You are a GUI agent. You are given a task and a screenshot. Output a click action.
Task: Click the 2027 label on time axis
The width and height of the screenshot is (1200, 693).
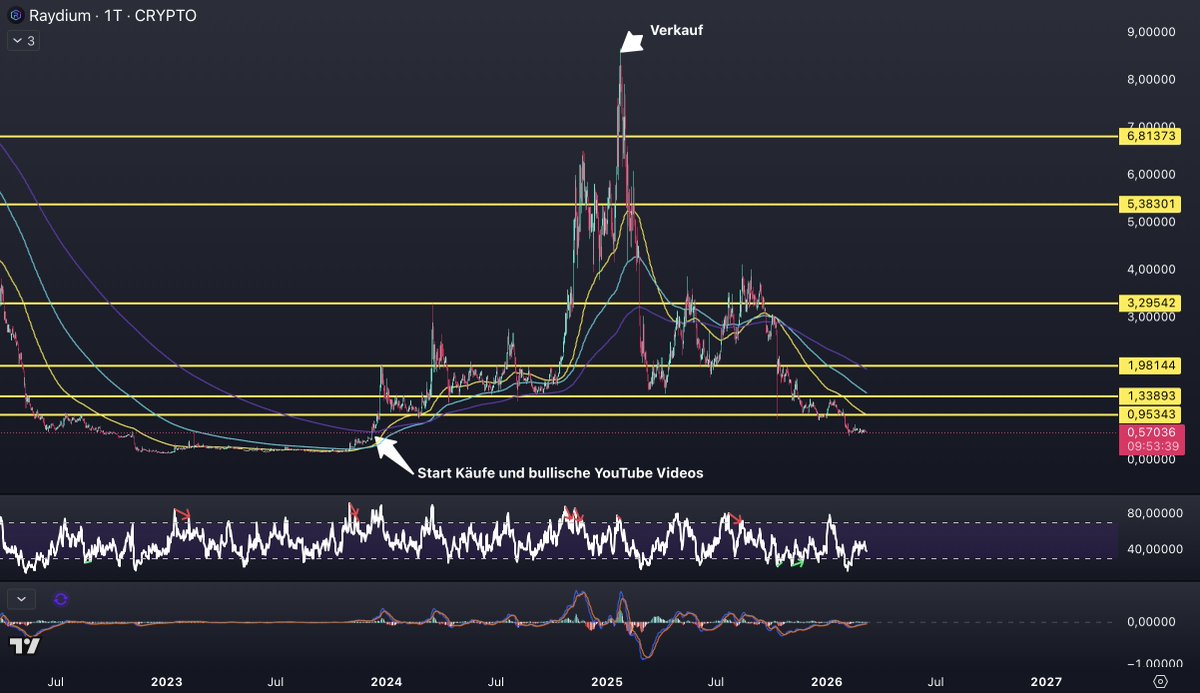pyautogui.click(x=1047, y=681)
